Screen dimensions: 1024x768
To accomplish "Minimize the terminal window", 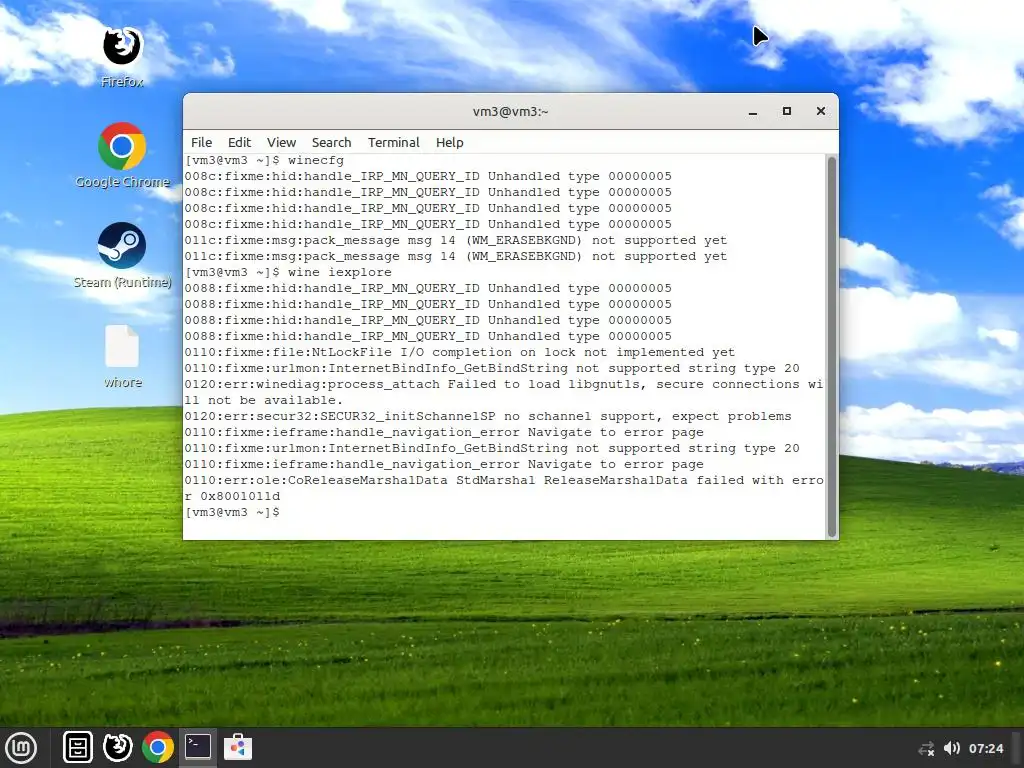I will 753,112.
